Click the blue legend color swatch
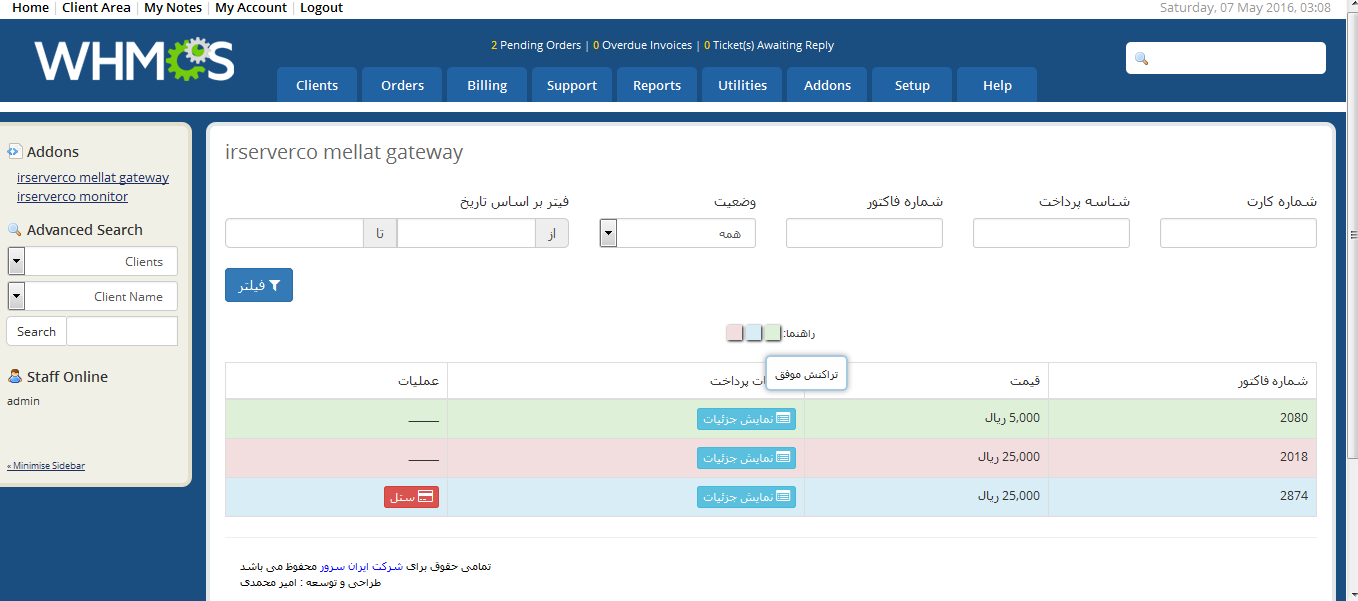Screen dimensions: 1358x601 [754, 333]
